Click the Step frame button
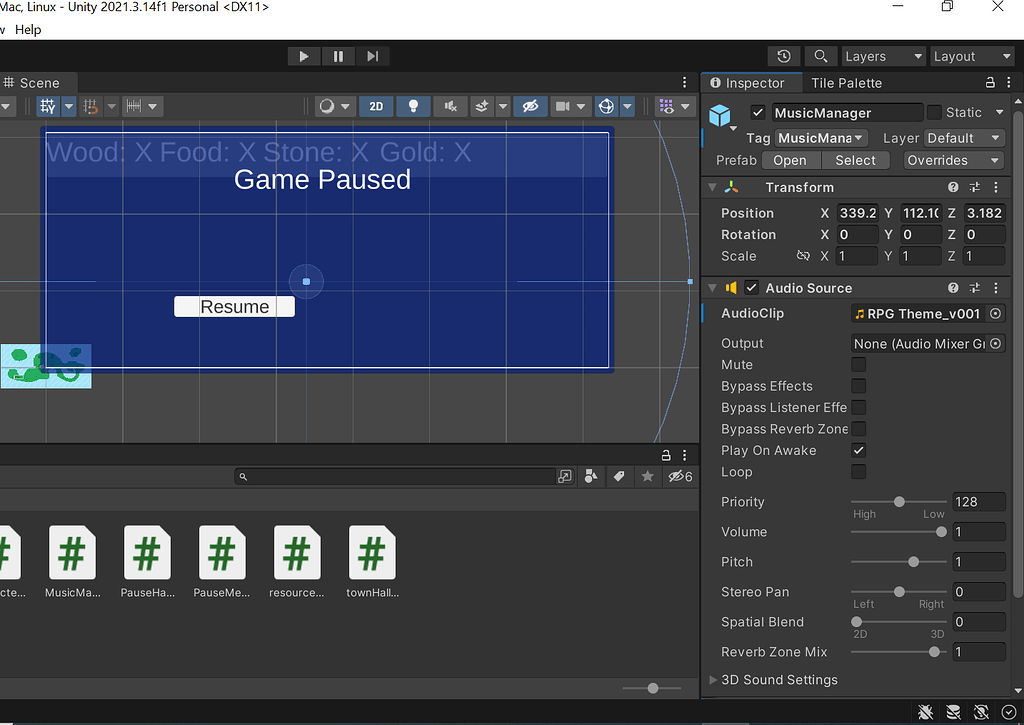 tap(372, 57)
